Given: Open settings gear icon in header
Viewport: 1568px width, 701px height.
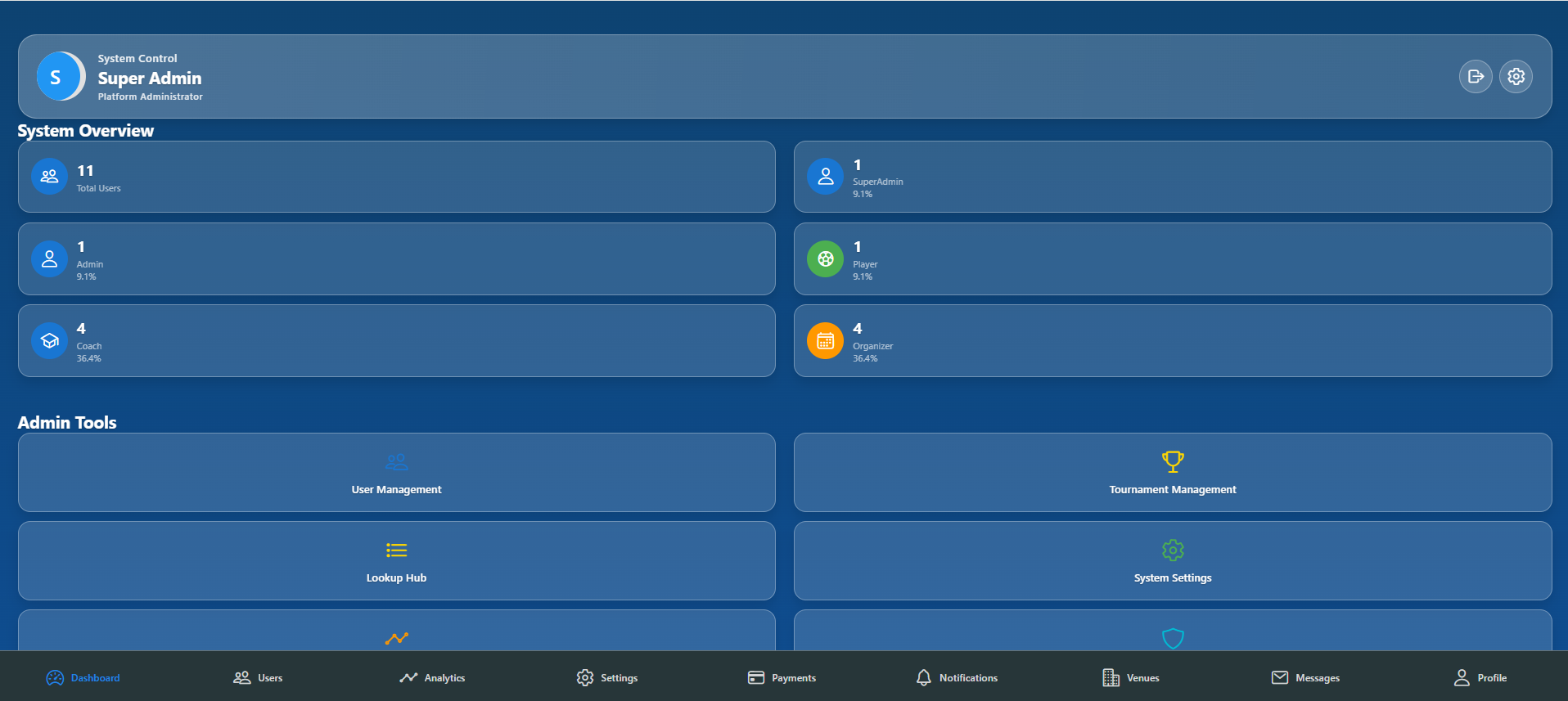Looking at the screenshot, I should pos(1516,77).
